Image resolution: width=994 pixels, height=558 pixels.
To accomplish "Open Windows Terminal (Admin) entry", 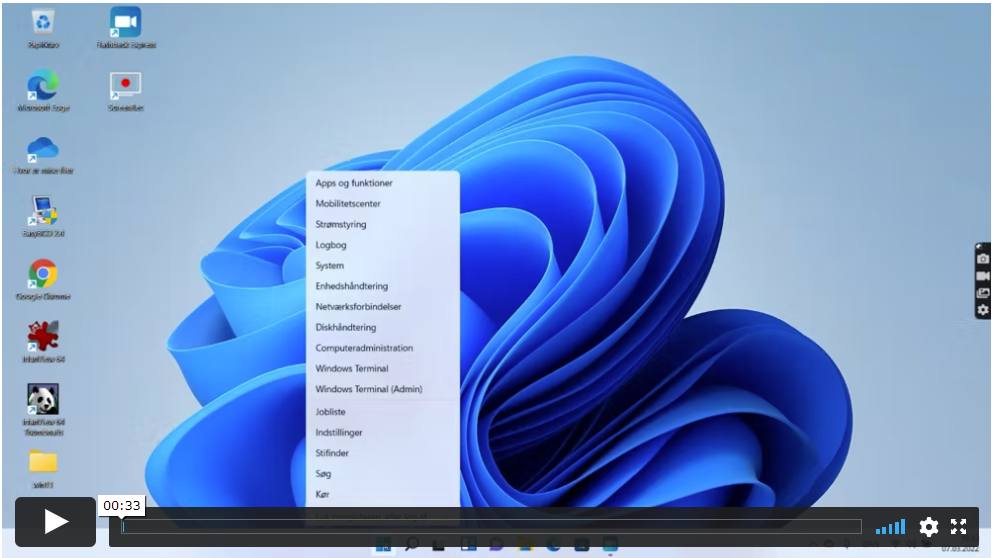I will click(368, 389).
